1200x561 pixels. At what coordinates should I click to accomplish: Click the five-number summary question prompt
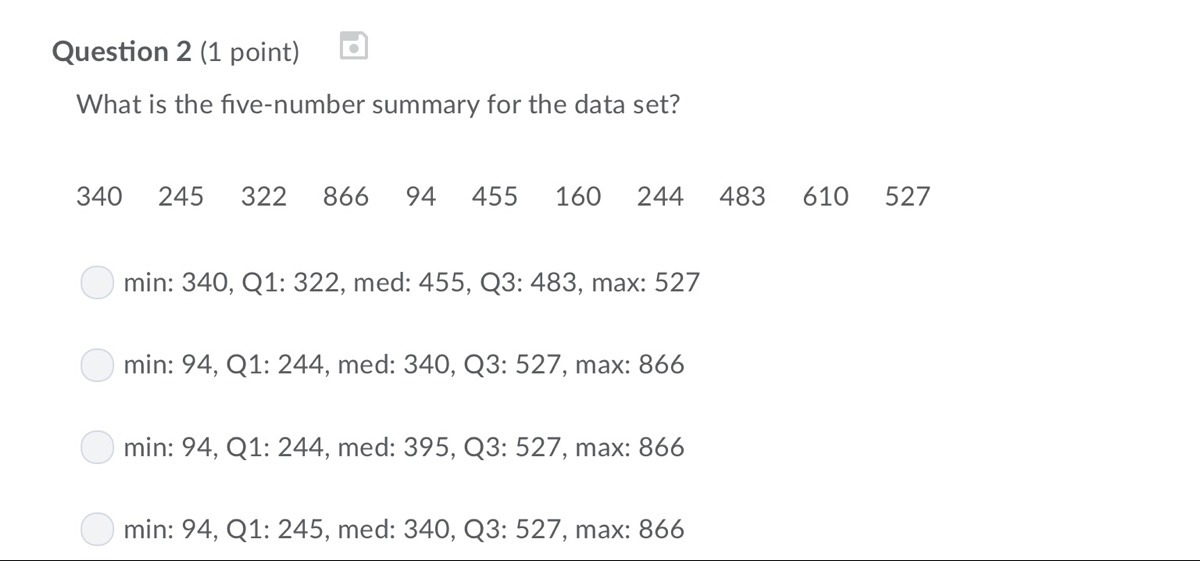click(x=378, y=104)
